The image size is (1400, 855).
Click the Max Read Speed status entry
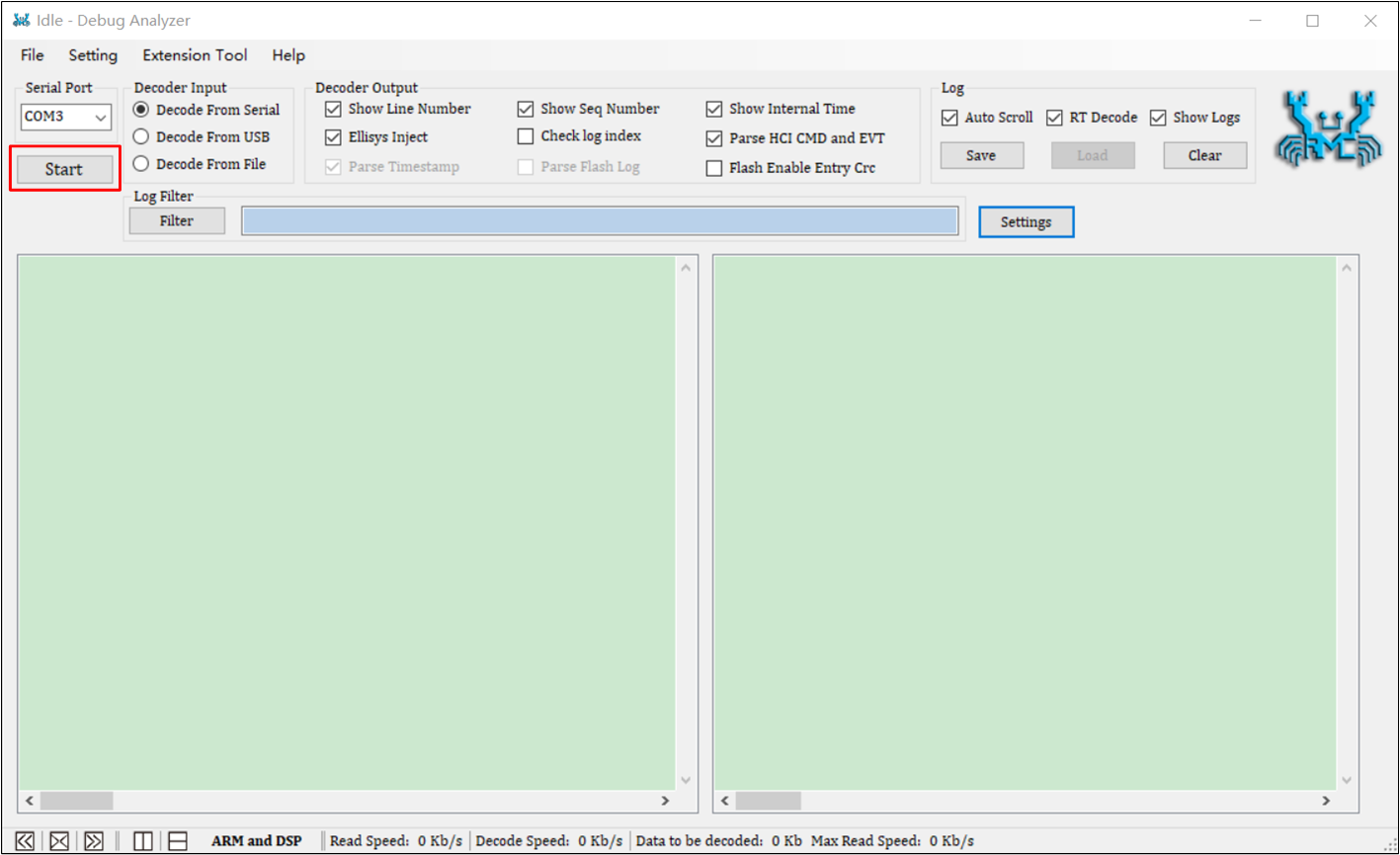[892, 841]
